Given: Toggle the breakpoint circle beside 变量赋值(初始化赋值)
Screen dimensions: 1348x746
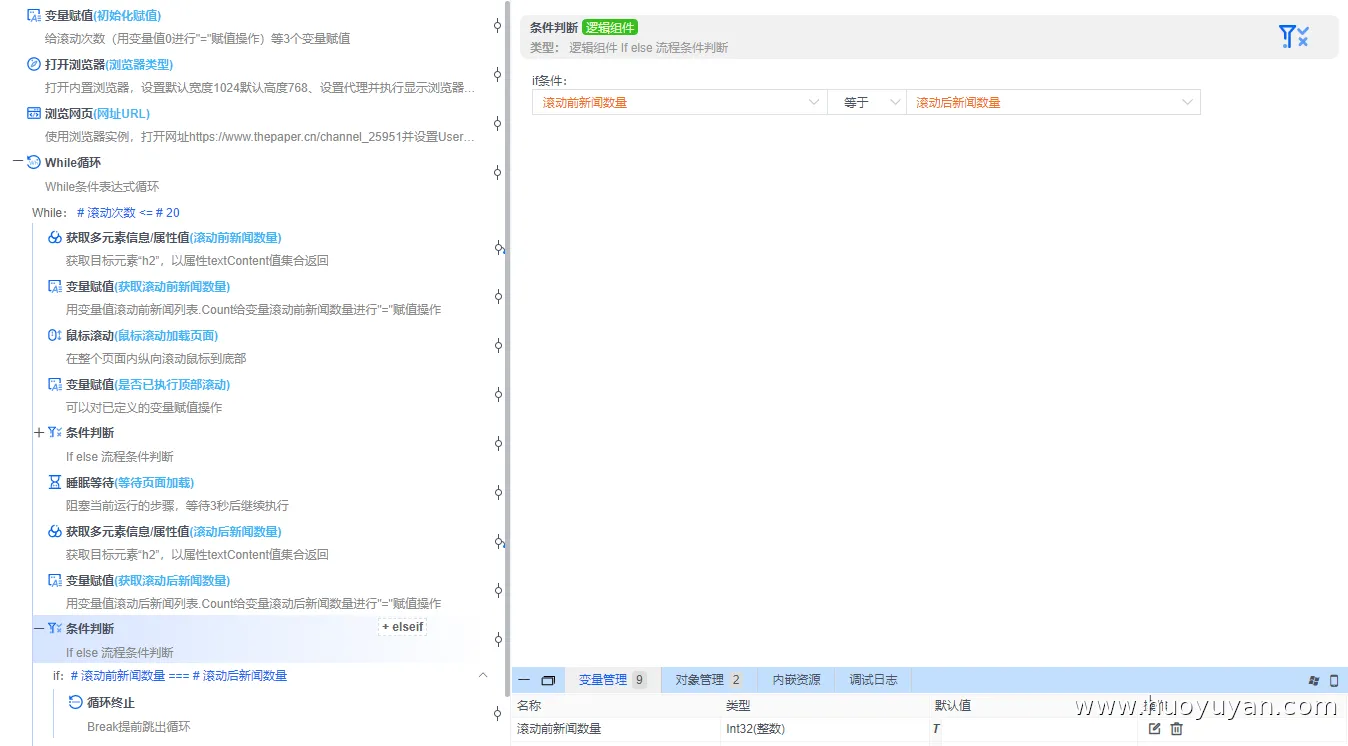Looking at the screenshot, I should [x=497, y=27].
